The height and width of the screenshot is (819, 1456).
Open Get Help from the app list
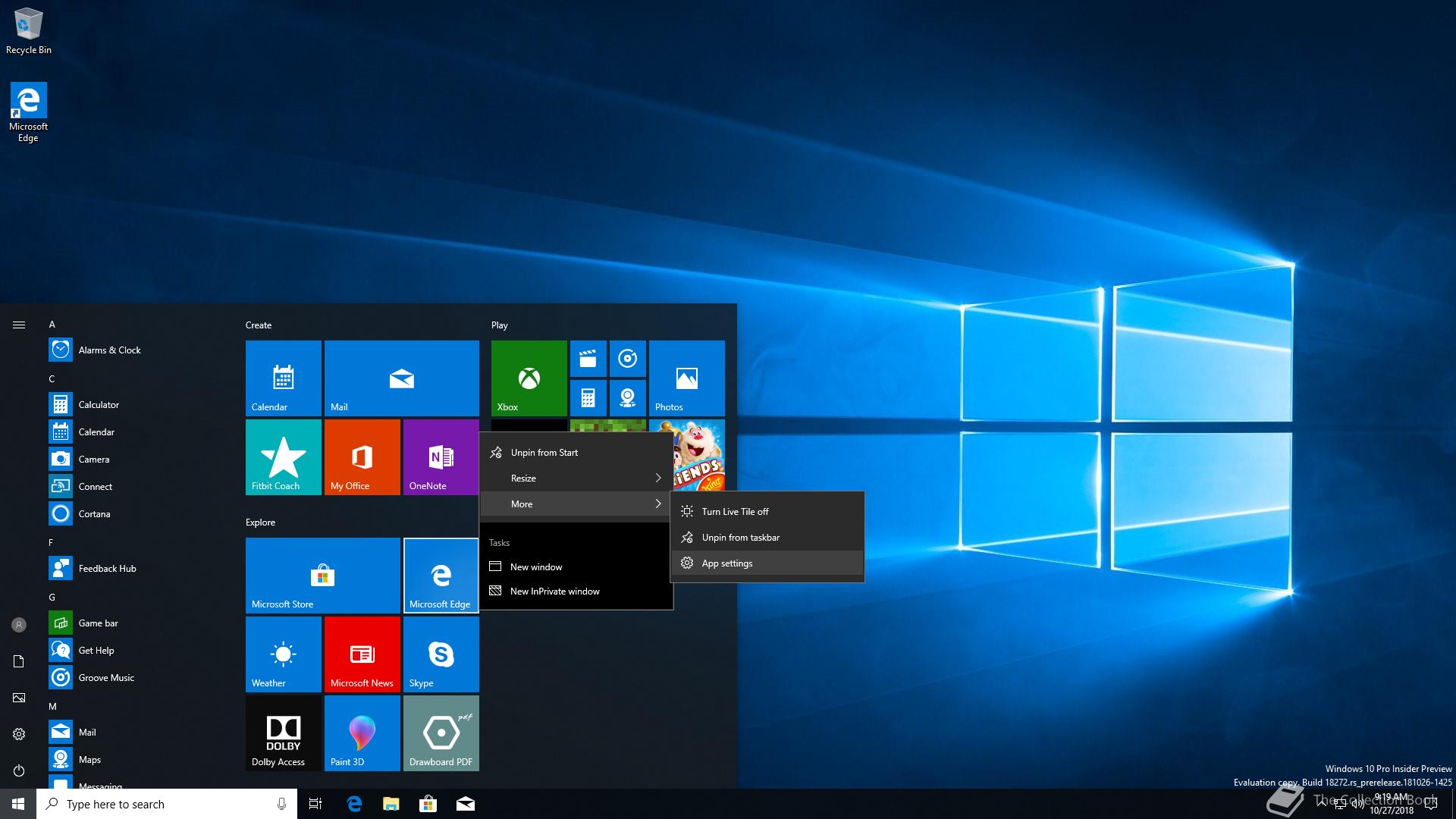tap(136, 651)
